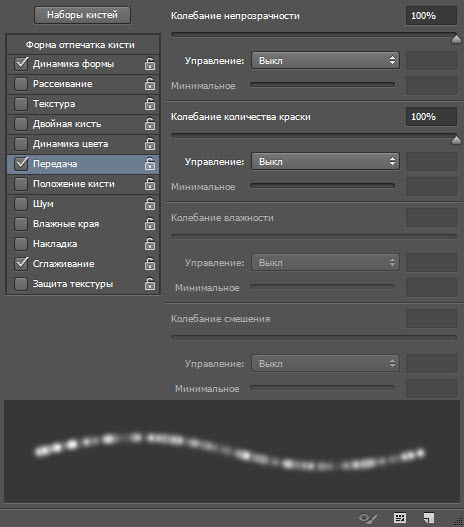Toggle lock for Шум setting
Image resolution: width=464 pixels, height=527 pixels.
point(150,204)
